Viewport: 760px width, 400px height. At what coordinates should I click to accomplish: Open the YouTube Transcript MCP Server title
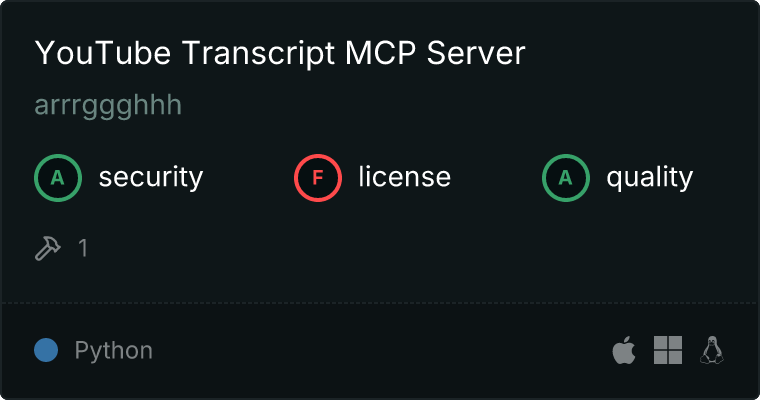point(280,53)
